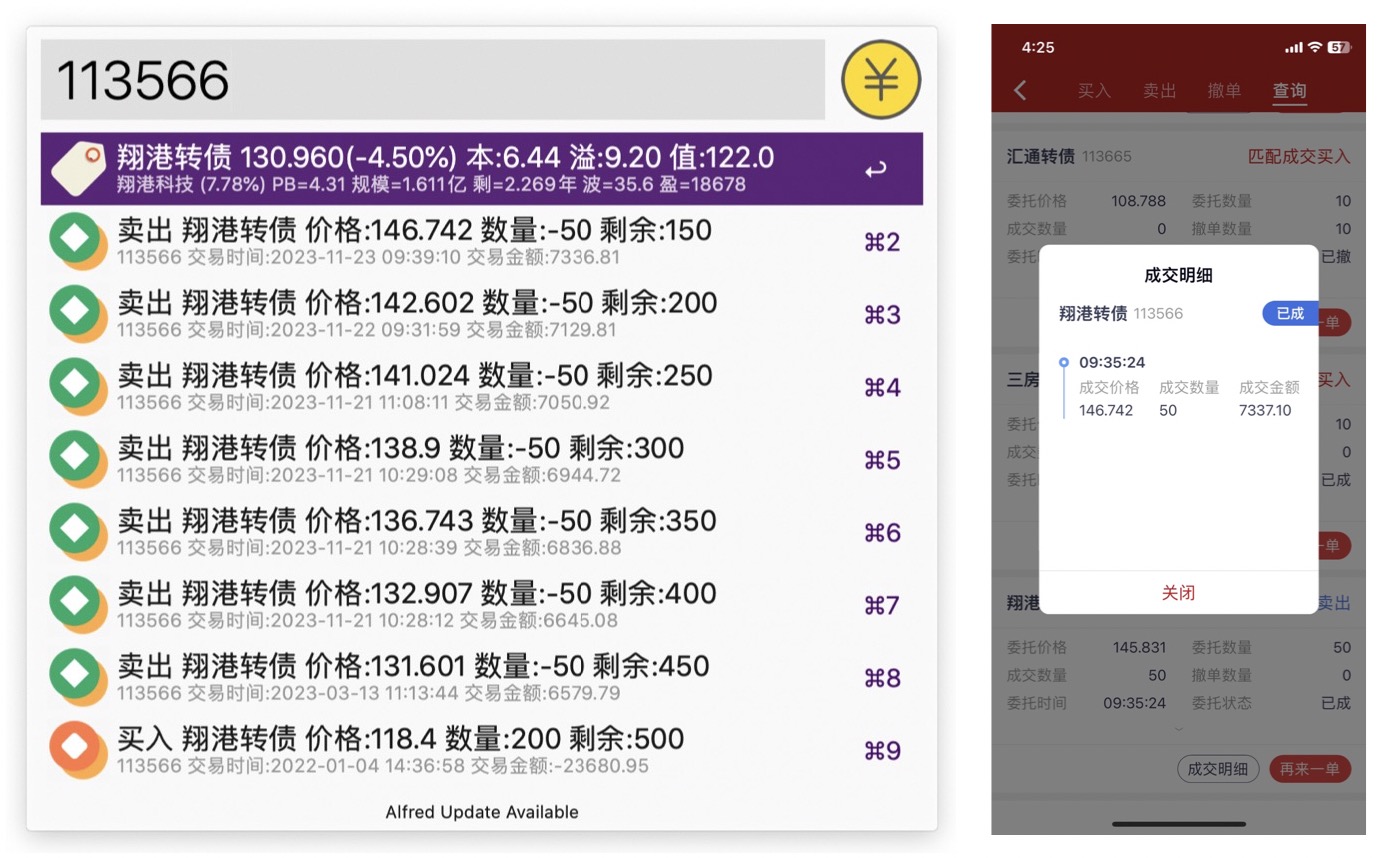Select the sell record at price 141.024
This screenshot has height=858, width=1390.
pyautogui.click(x=480, y=387)
